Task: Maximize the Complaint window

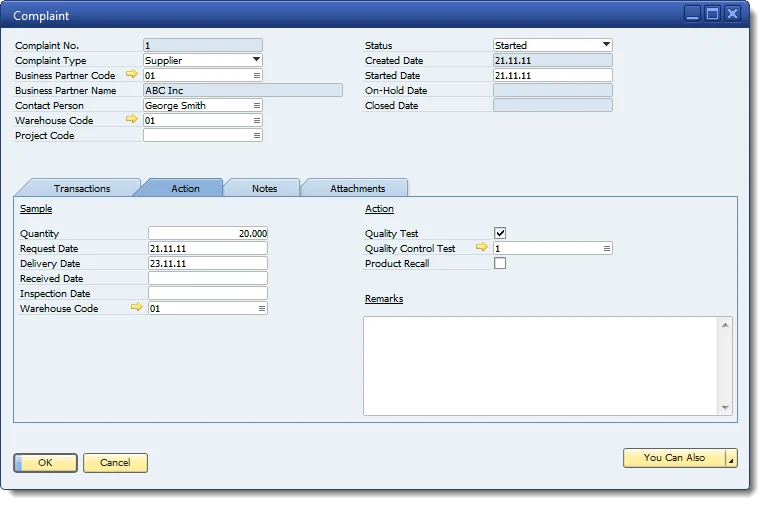Action: coord(712,14)
